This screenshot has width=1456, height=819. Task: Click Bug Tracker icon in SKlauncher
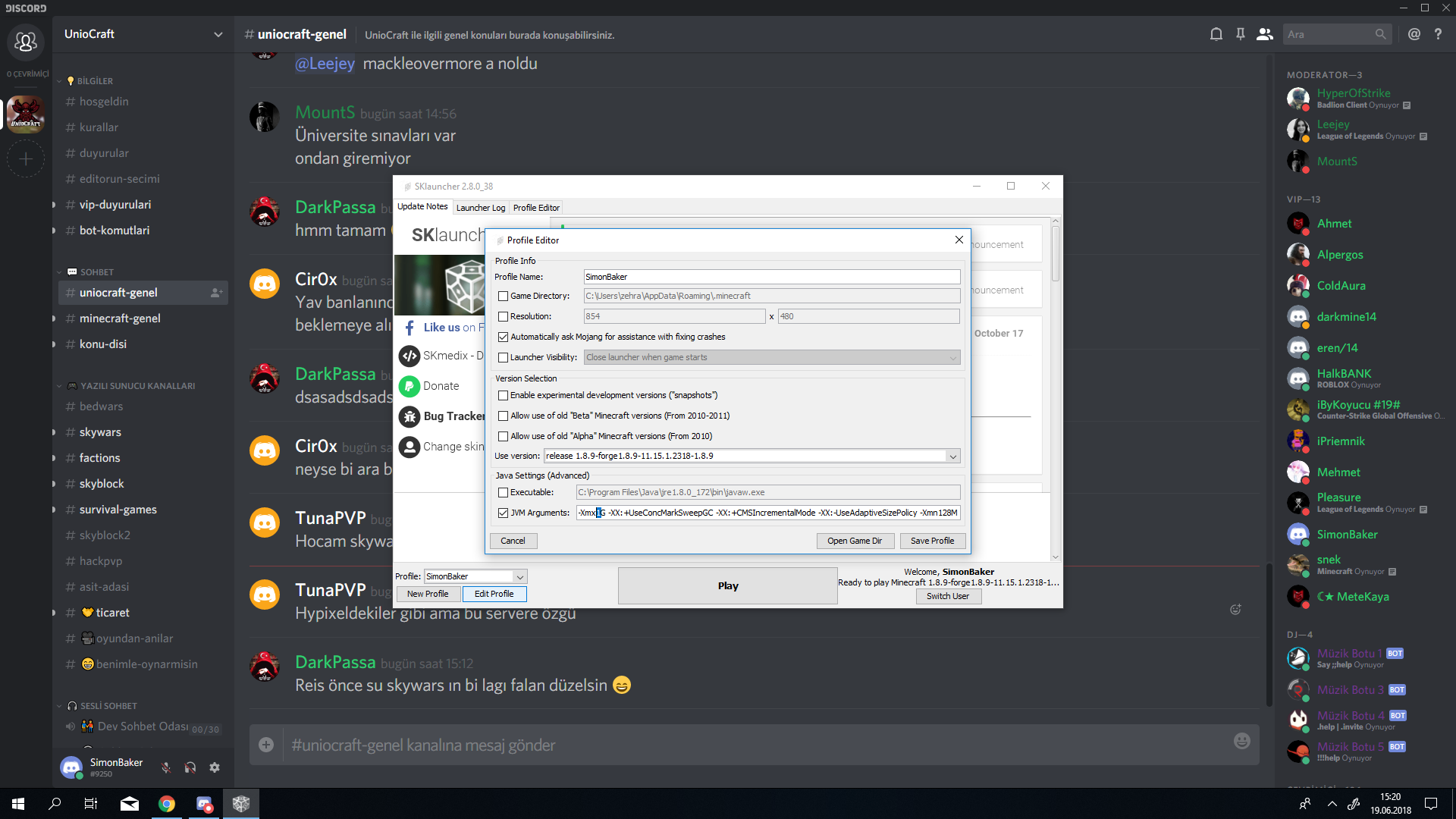[409, 416]
